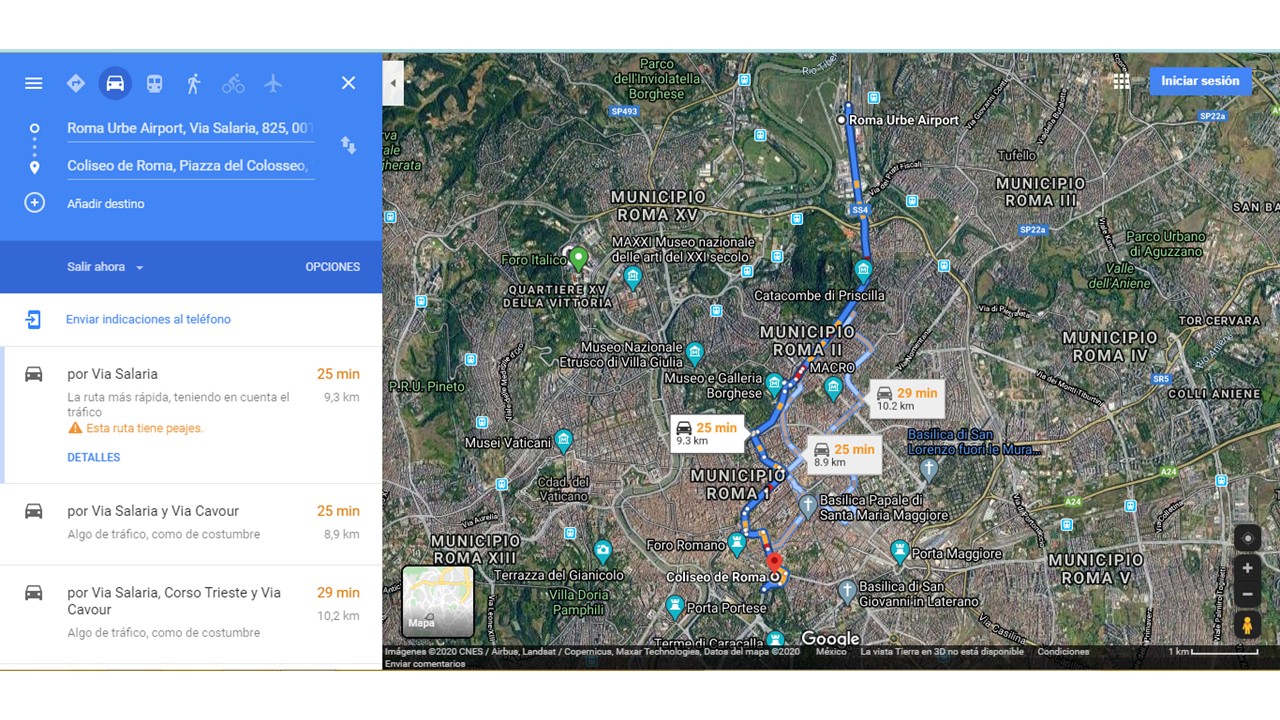Select the walking travel mode icon

pos(193,84)
